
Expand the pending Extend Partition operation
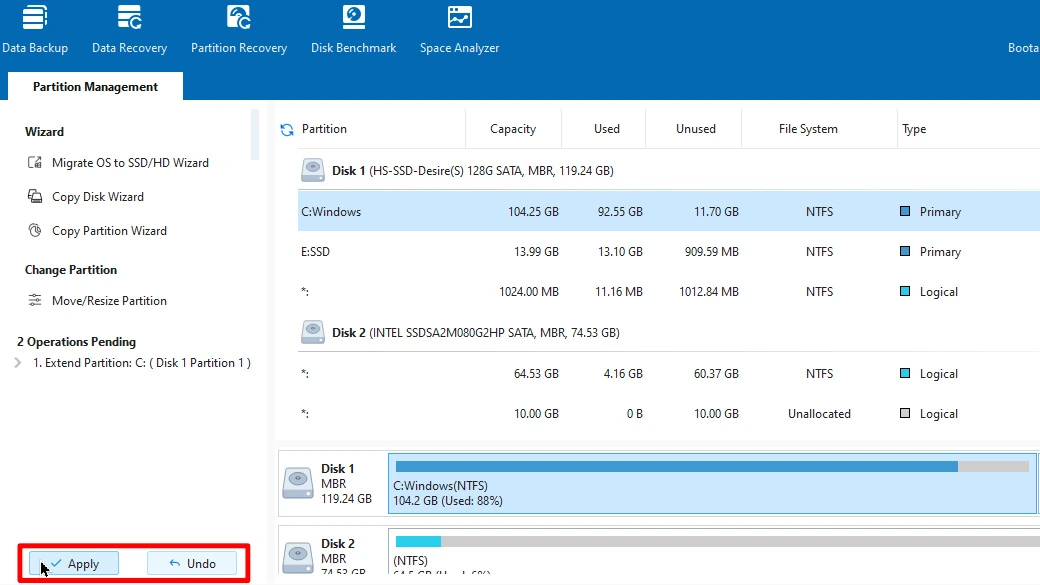(18, 363)
